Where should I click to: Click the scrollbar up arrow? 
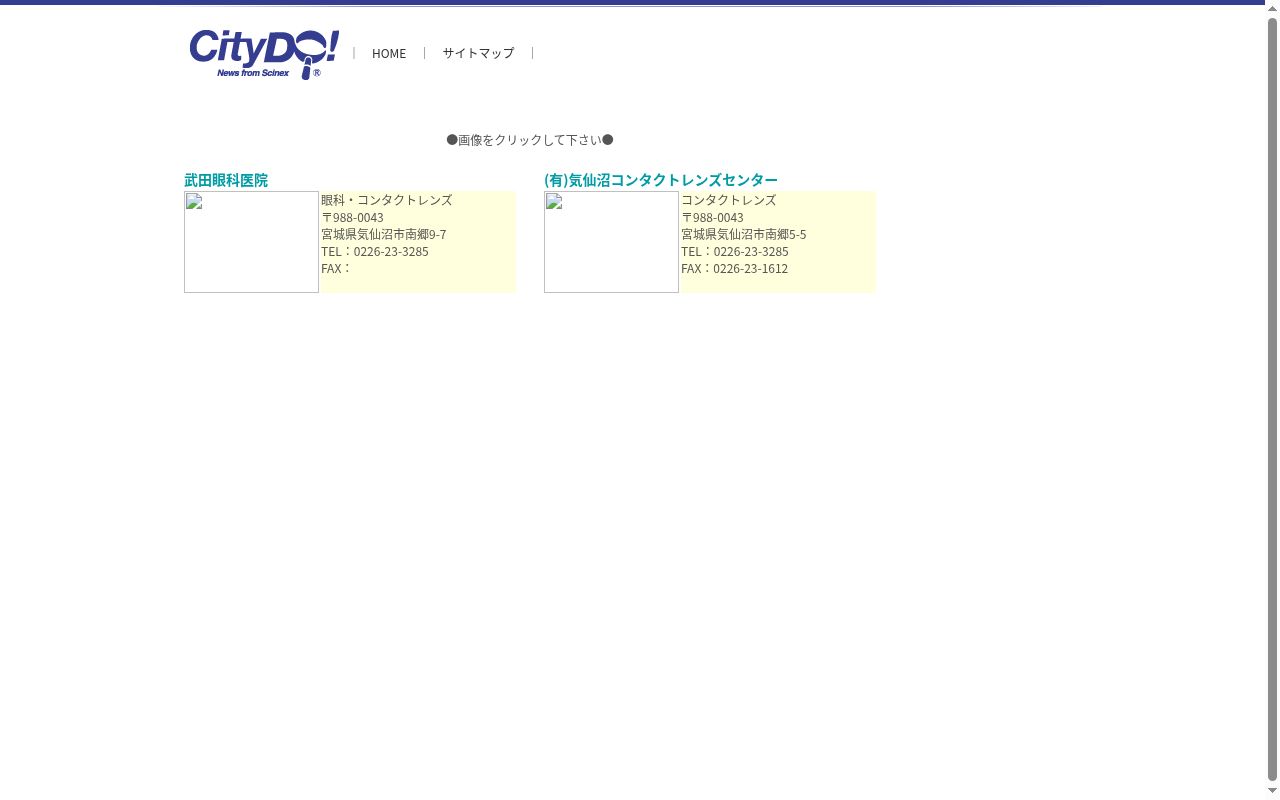click(x=1272, y=8)
